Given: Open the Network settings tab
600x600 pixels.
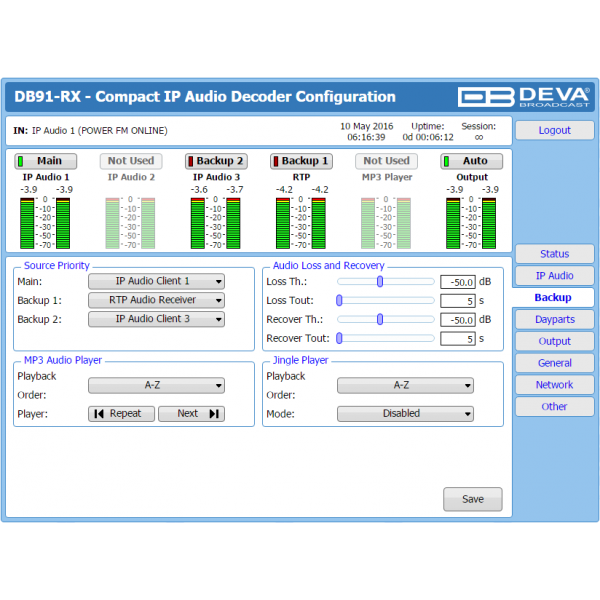Looking at the screenshot, I should (554, 385).
